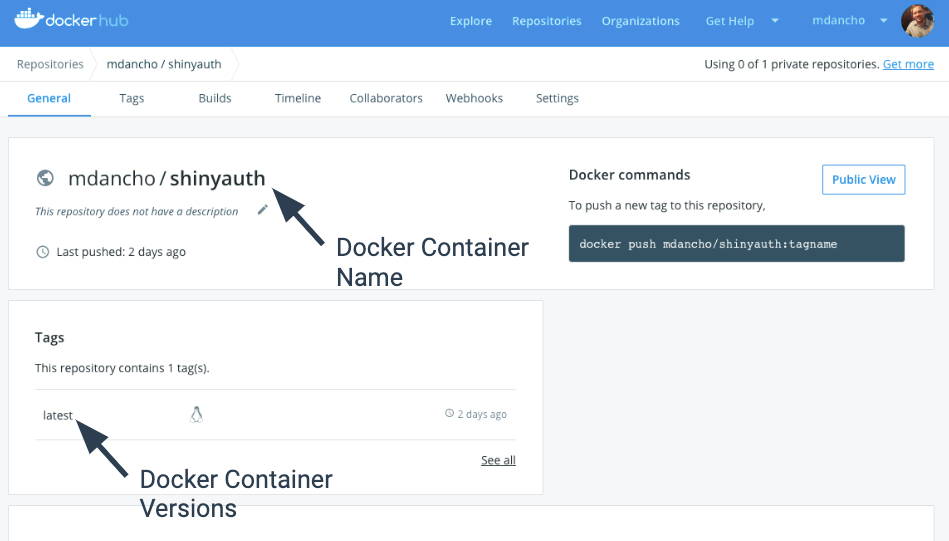Open the Webhooks tab
The image size is (949, 541).
point(474,98)
